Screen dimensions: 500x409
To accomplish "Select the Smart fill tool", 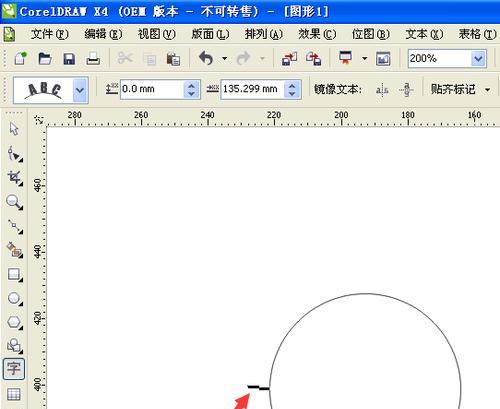I will click(15, 250).
